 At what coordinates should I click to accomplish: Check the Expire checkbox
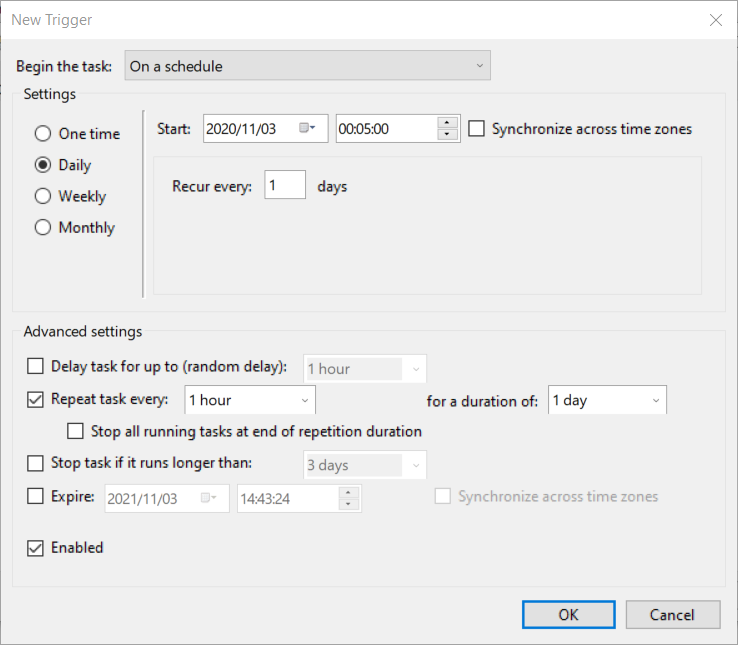[36, 497]
